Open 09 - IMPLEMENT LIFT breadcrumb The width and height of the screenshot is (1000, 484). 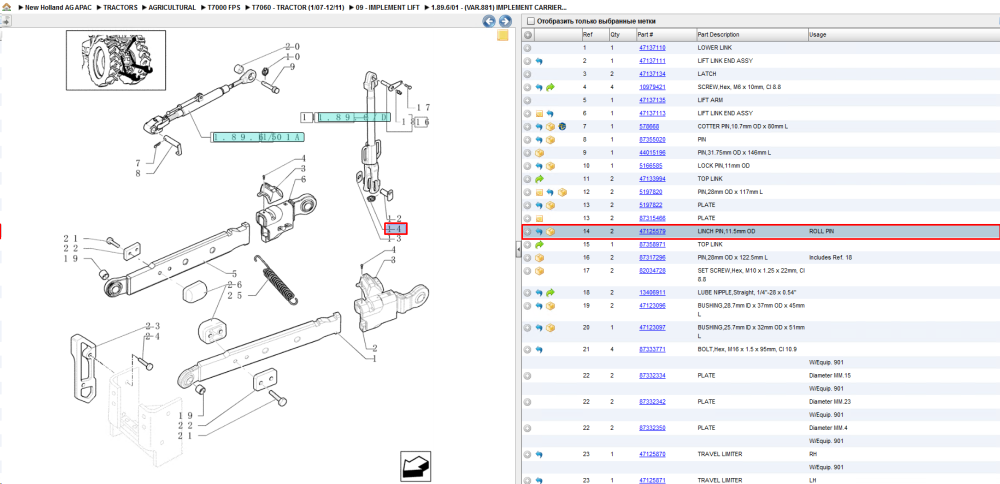[388, 7]
